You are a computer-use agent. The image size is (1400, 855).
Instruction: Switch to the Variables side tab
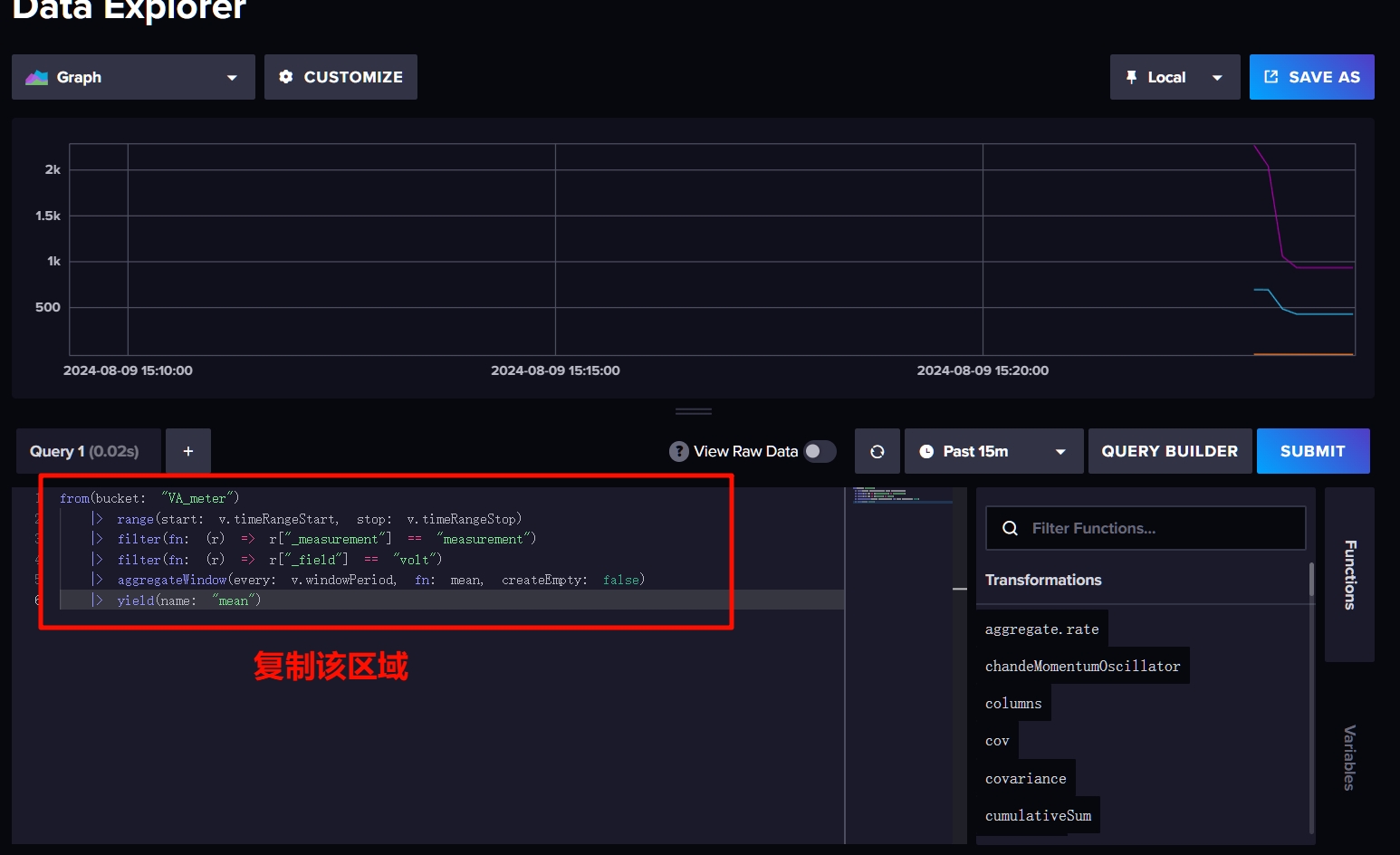[x=1349, y=757]
